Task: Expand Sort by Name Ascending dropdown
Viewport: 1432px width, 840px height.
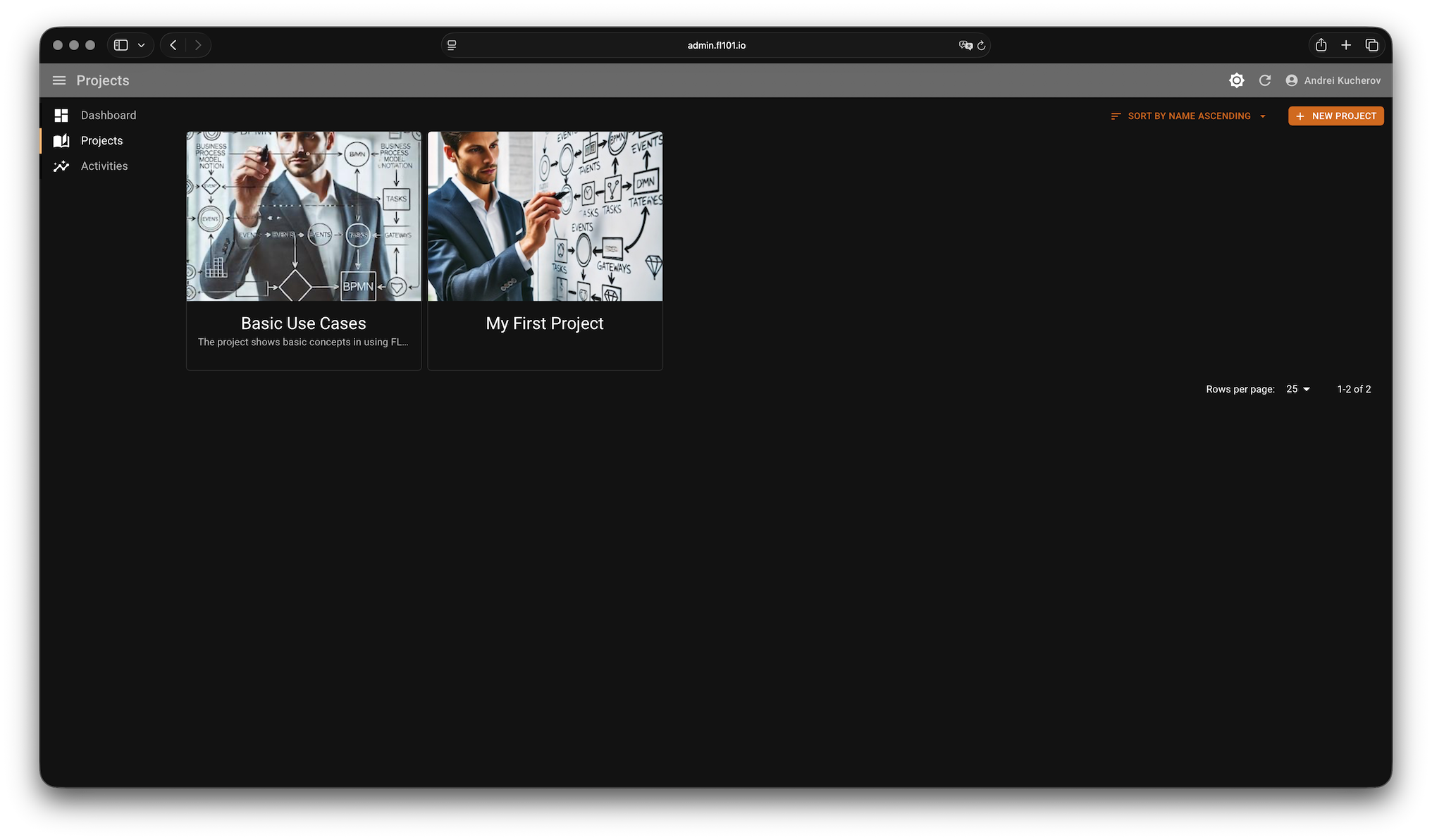Action: click(x=1189, y=116)
